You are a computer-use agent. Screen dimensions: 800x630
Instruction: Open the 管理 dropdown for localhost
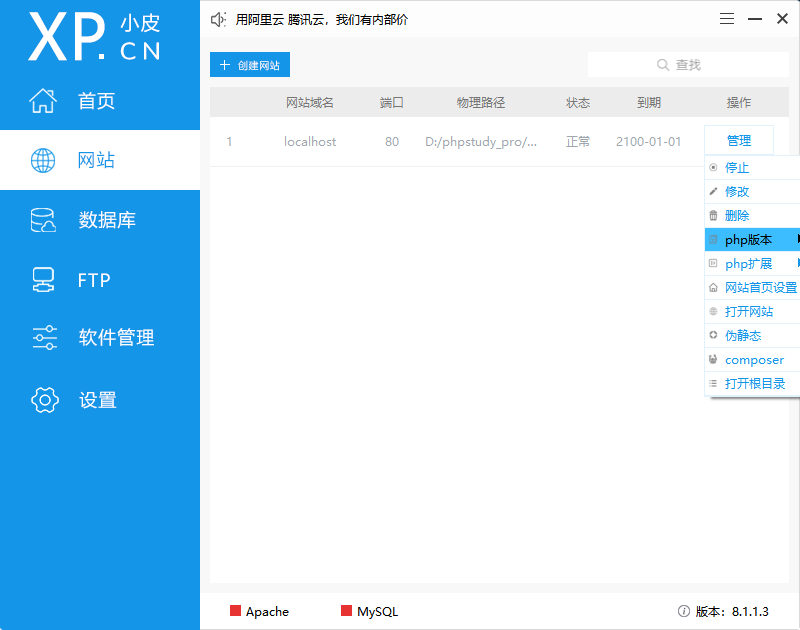click(x=738, y=140)
